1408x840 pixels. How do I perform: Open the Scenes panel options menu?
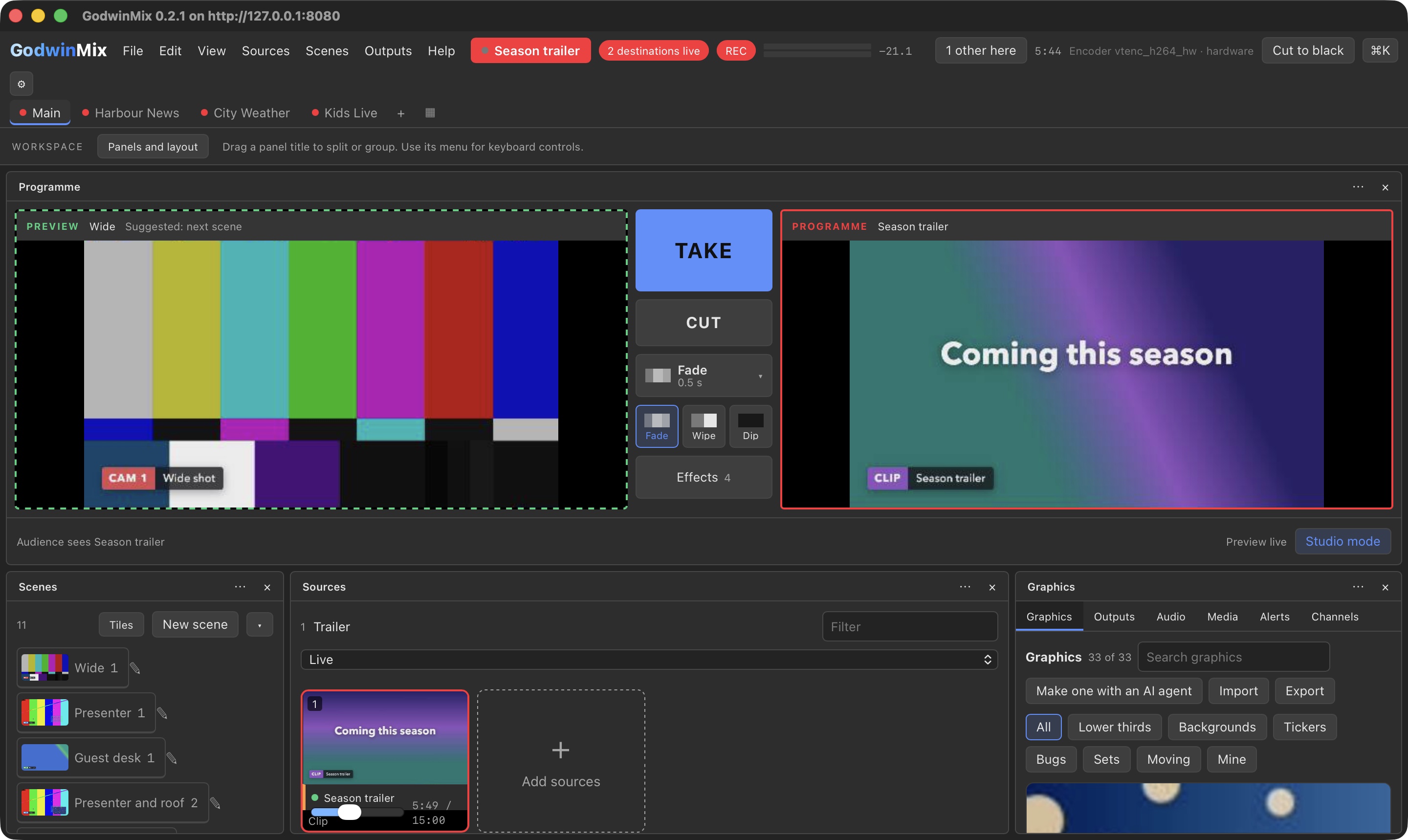pyautogui.click(x=240, y=587)
